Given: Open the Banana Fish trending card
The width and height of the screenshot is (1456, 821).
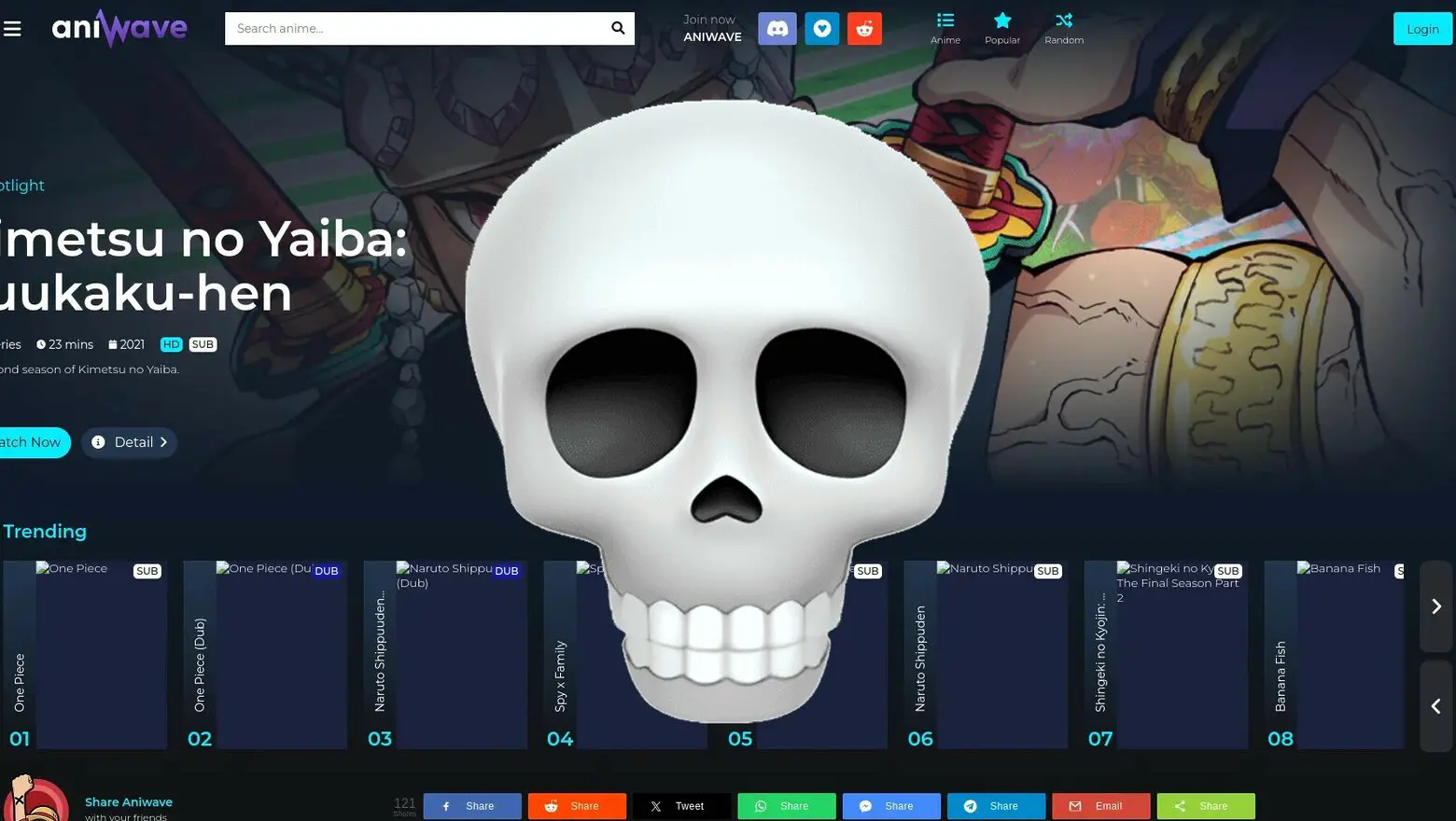Looking at the screenshot, I should [1335, 654].
